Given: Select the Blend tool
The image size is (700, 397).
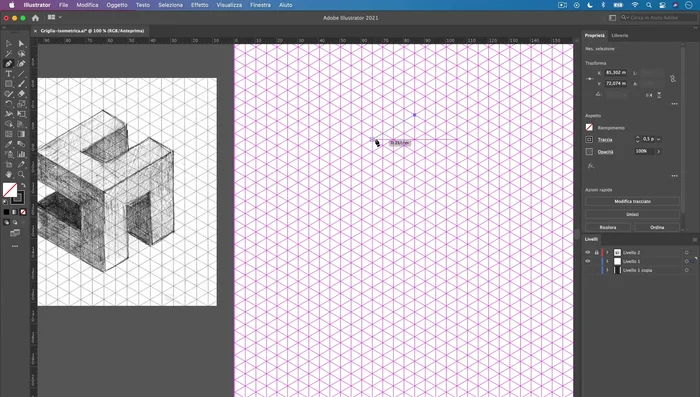Looking at the screenshot, I should pyautogui.click(x=21, y=144).
